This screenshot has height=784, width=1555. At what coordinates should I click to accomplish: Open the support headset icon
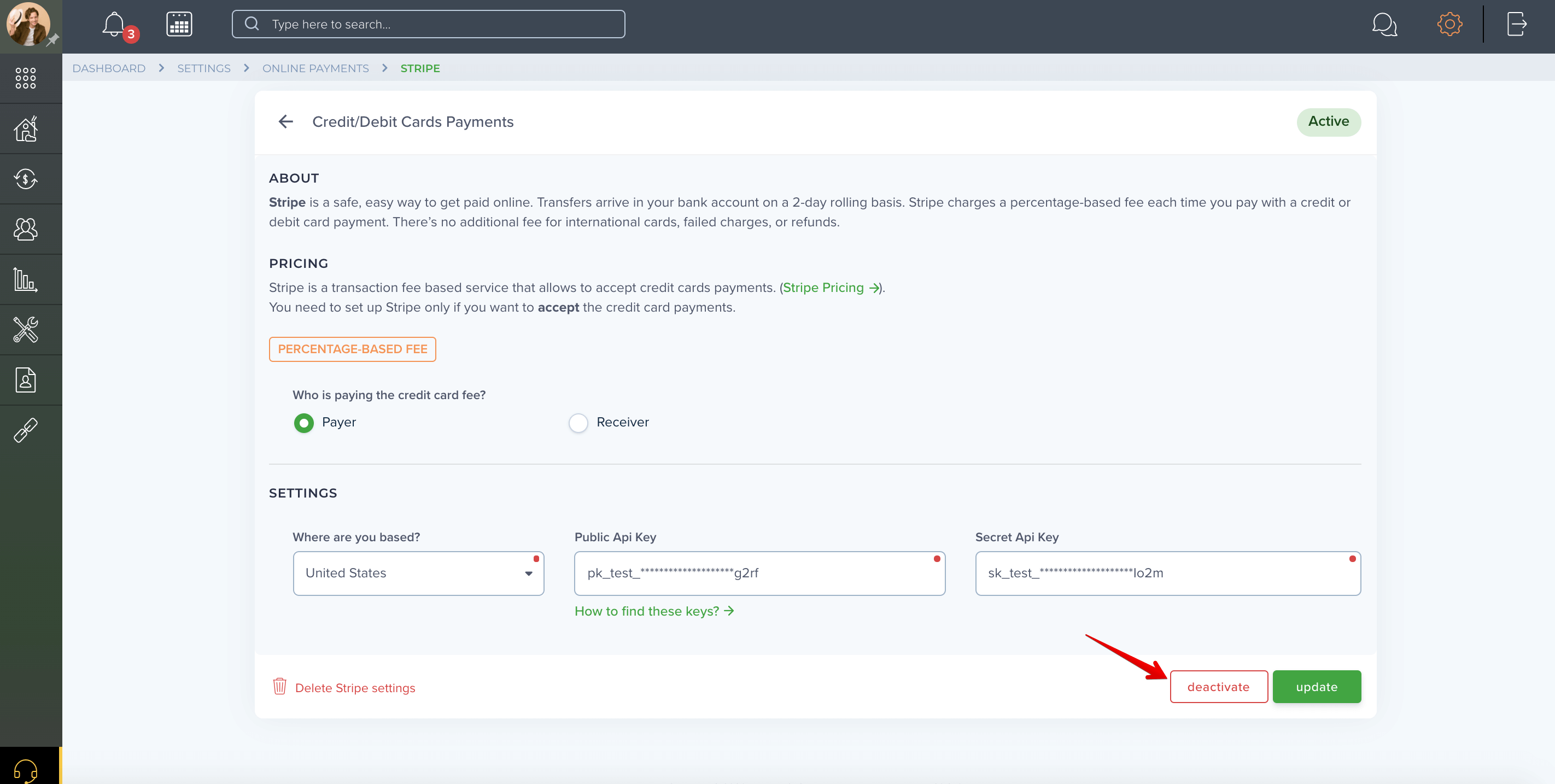point(25,770)
